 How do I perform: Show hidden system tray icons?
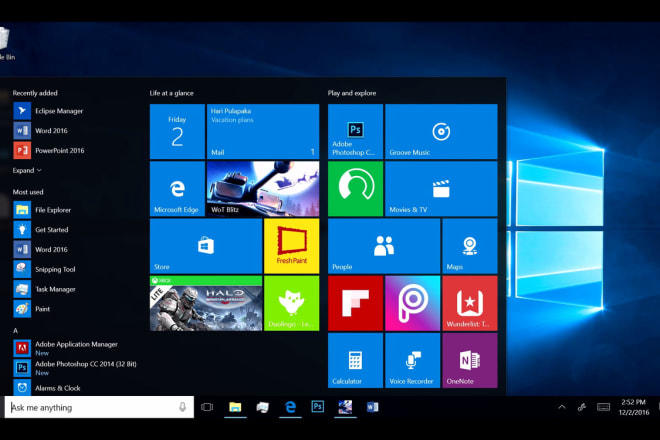562,407
